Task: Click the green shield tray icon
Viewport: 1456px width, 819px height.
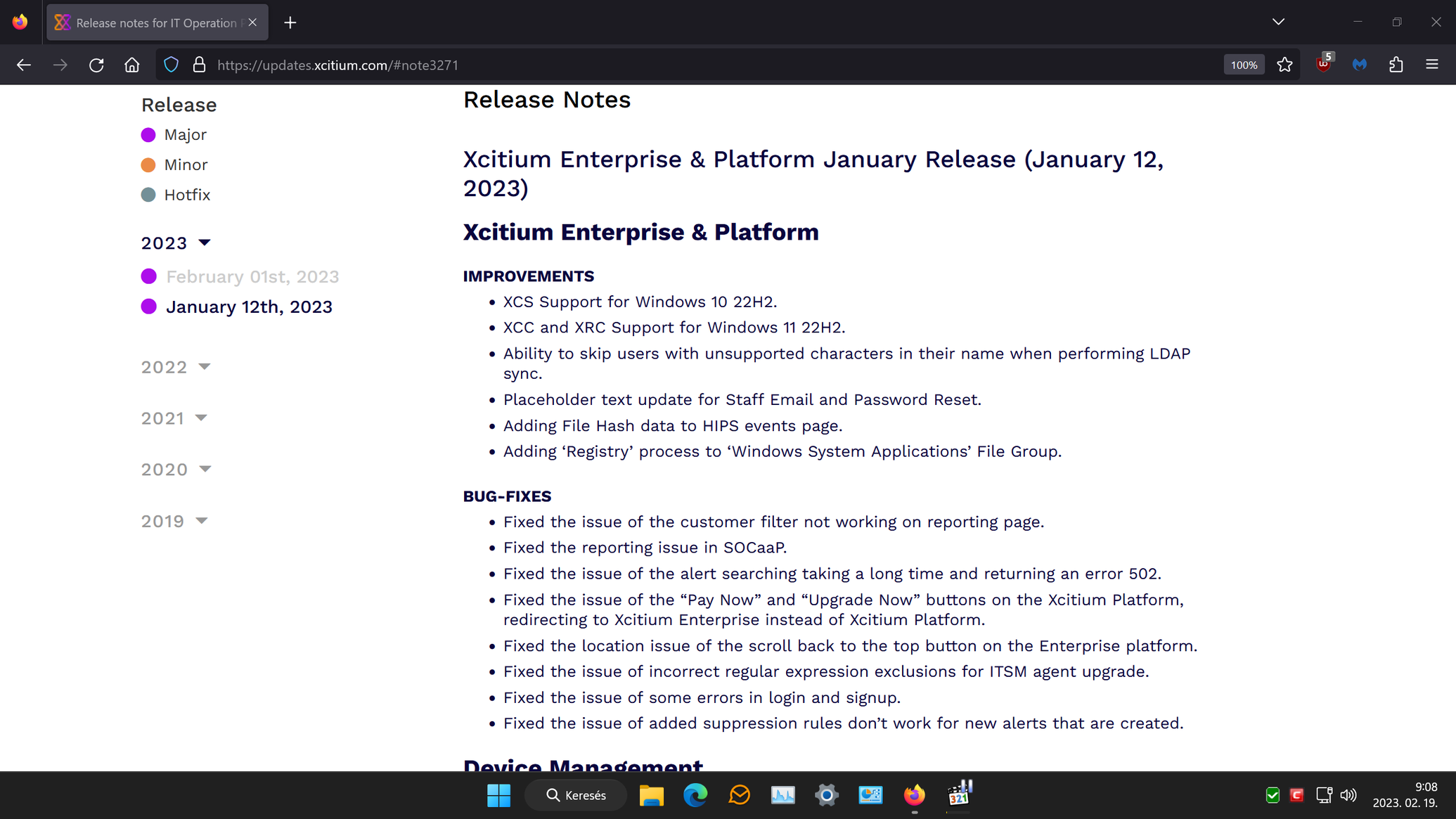Action: (1273, 795)
